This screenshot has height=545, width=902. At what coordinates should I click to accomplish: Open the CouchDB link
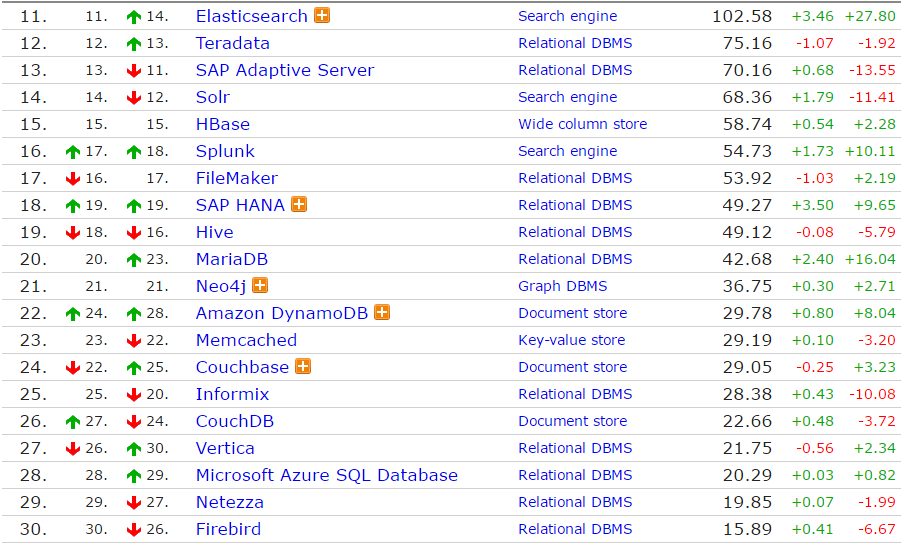tap(235, 421)
